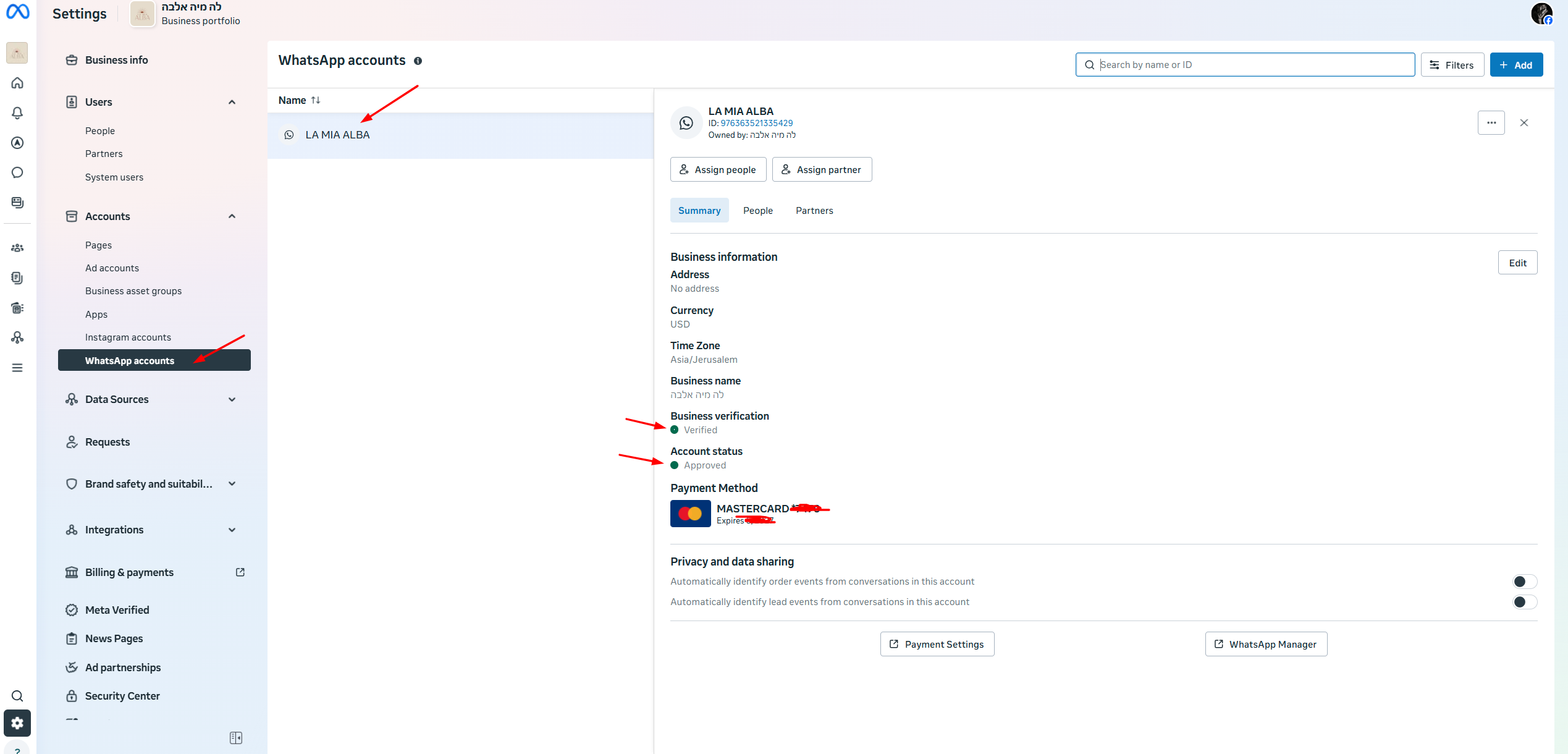Click the Mastercard payment method logo
1568x754 pixels.
point(690,514)
